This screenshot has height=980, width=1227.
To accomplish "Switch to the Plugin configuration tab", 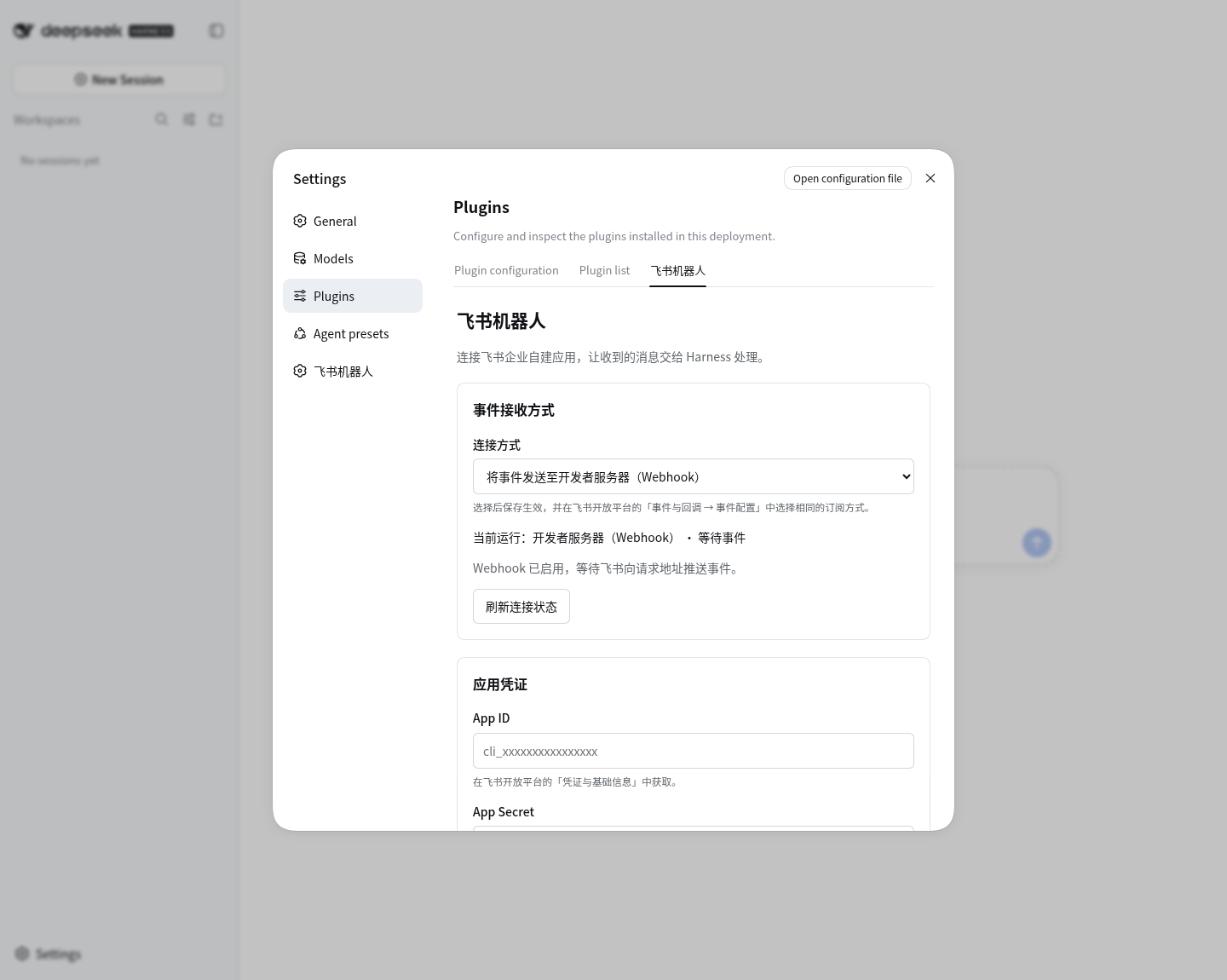I will [x=506, y=270].
